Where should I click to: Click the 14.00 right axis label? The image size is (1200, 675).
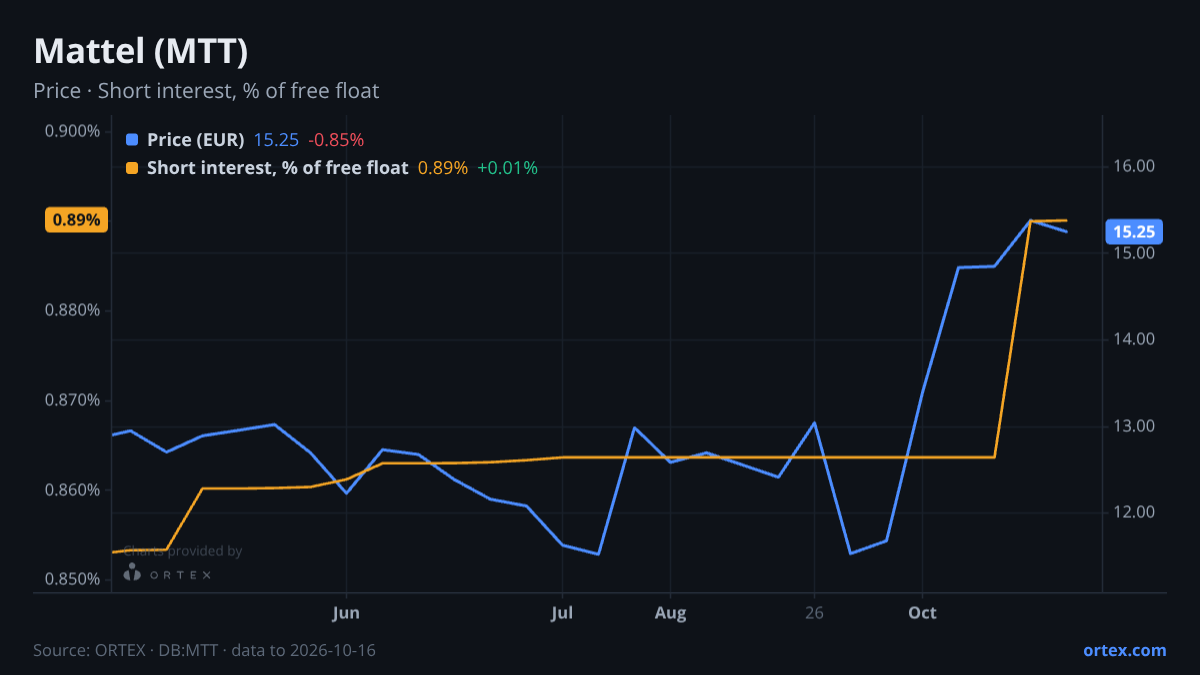[1134, 339]
